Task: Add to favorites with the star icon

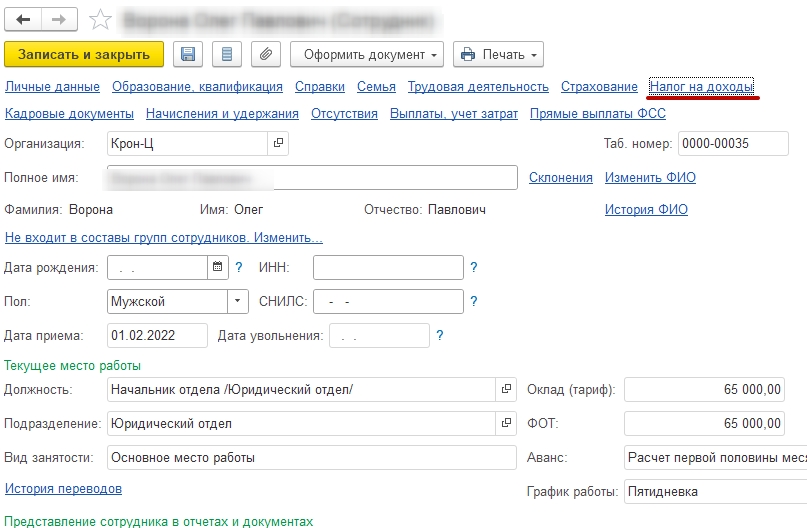Action: [100, 19]
